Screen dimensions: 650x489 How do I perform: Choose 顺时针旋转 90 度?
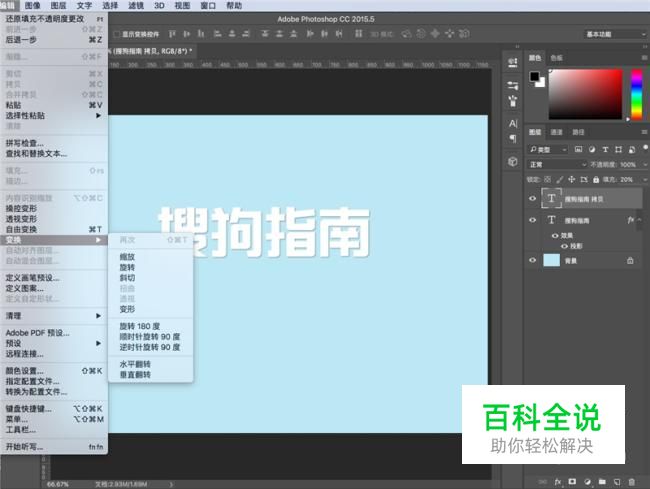click(x=150, y=336)
